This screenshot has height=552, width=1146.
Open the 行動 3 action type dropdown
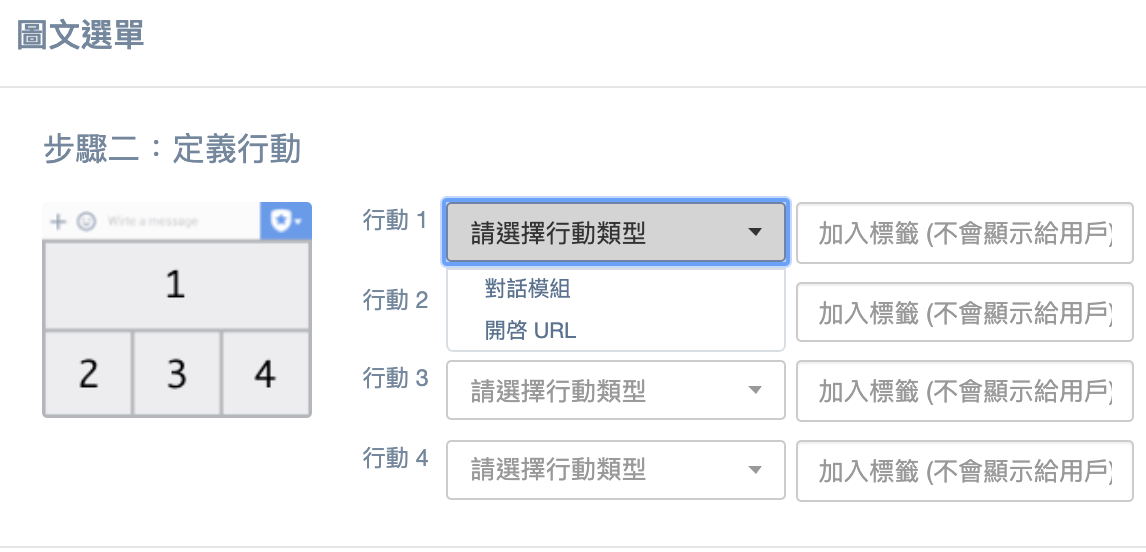(x=615, y=390)
